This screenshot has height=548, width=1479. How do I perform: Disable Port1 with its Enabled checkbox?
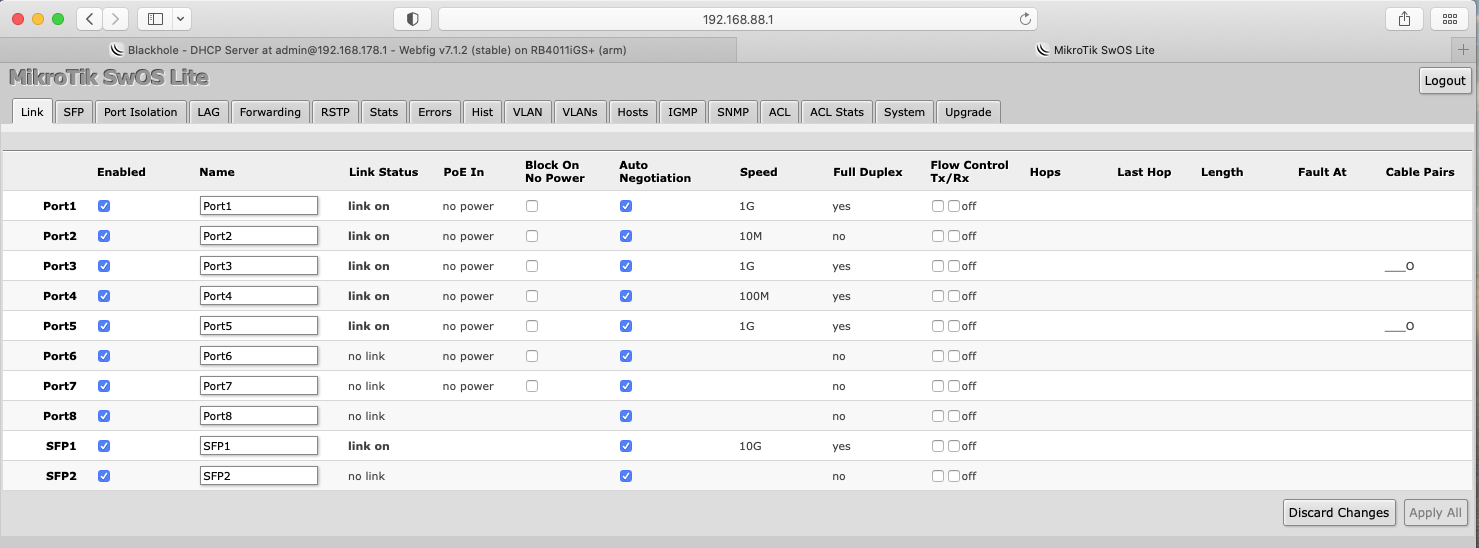click(x=104, y=206)
